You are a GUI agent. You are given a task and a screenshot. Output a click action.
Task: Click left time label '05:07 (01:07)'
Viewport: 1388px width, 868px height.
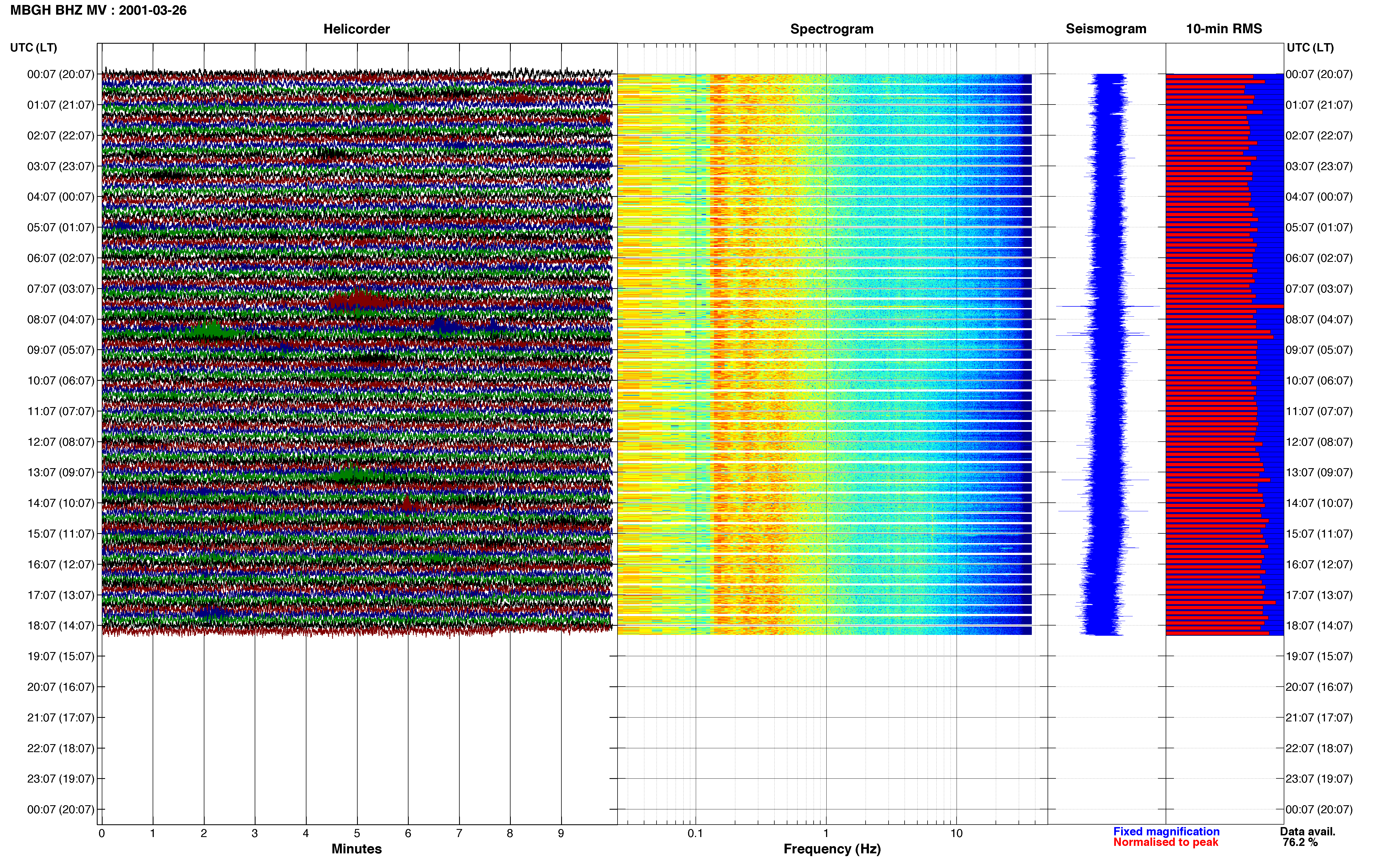point(61,227)
